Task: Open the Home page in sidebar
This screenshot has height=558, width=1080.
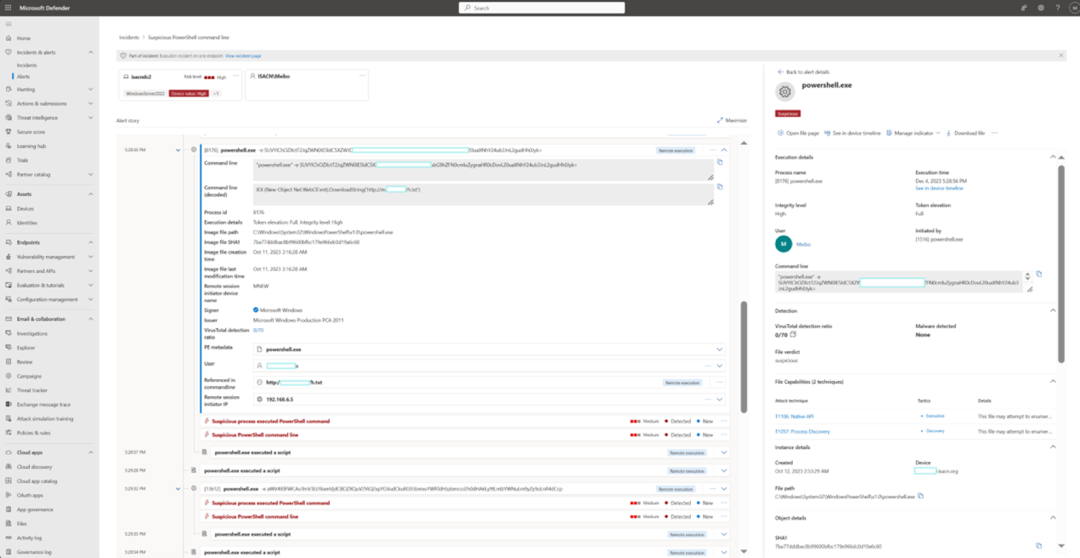Action: coord(23,38)
